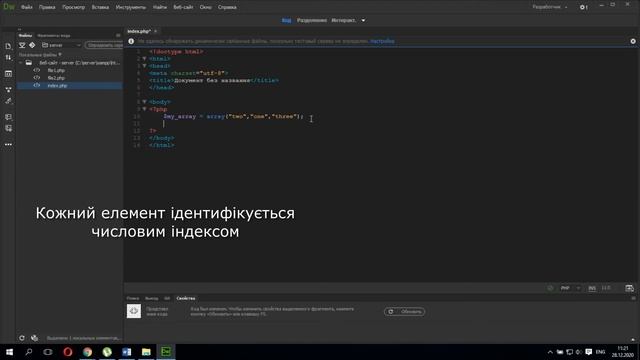
Task: Click the Remove Comment icon in sidebar
Action: pos(8,129)
